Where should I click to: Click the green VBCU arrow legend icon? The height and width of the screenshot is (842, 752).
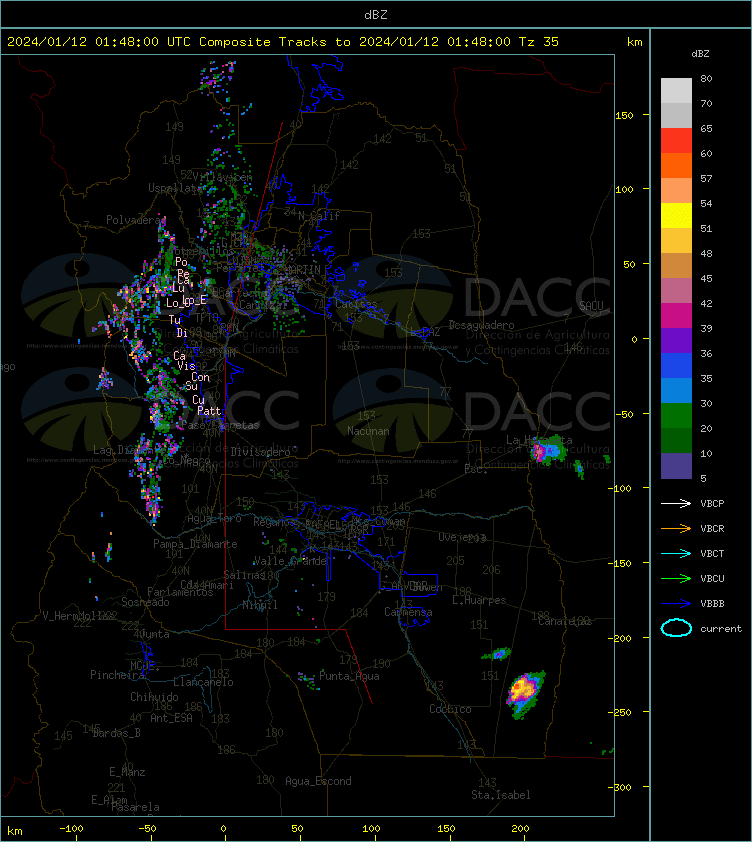click(x=676, y=578)
